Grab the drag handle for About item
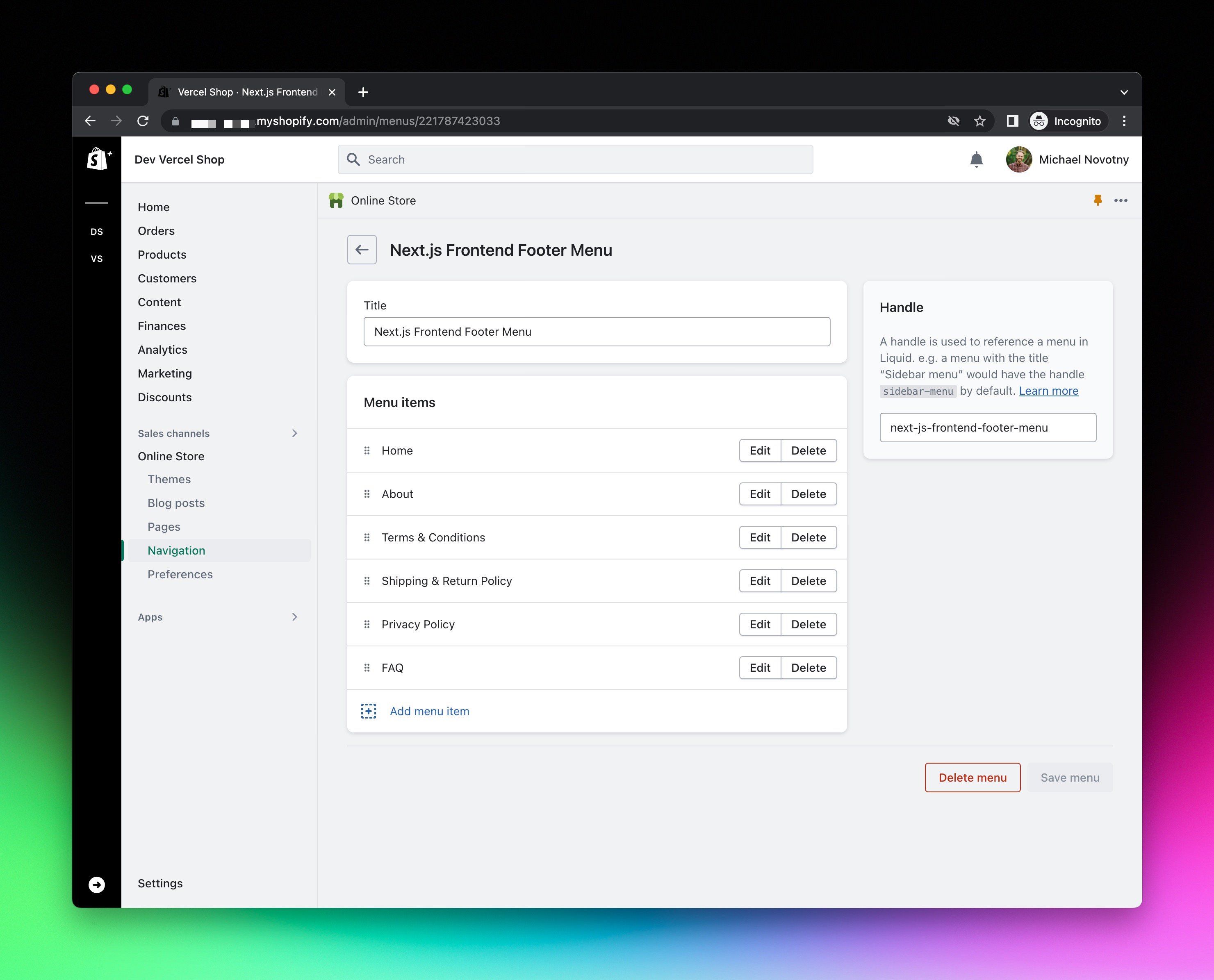 pos(367,494)
